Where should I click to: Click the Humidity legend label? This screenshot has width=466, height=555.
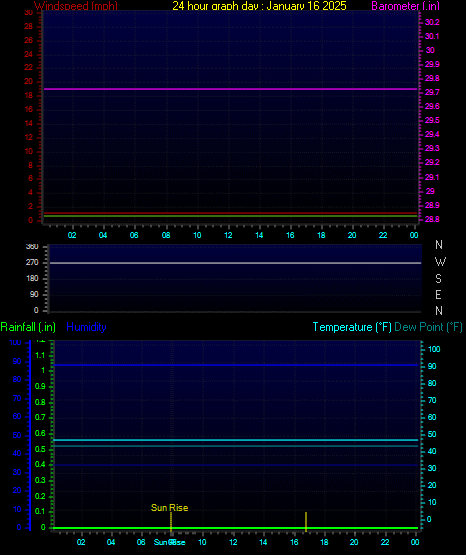click(86, 327)
